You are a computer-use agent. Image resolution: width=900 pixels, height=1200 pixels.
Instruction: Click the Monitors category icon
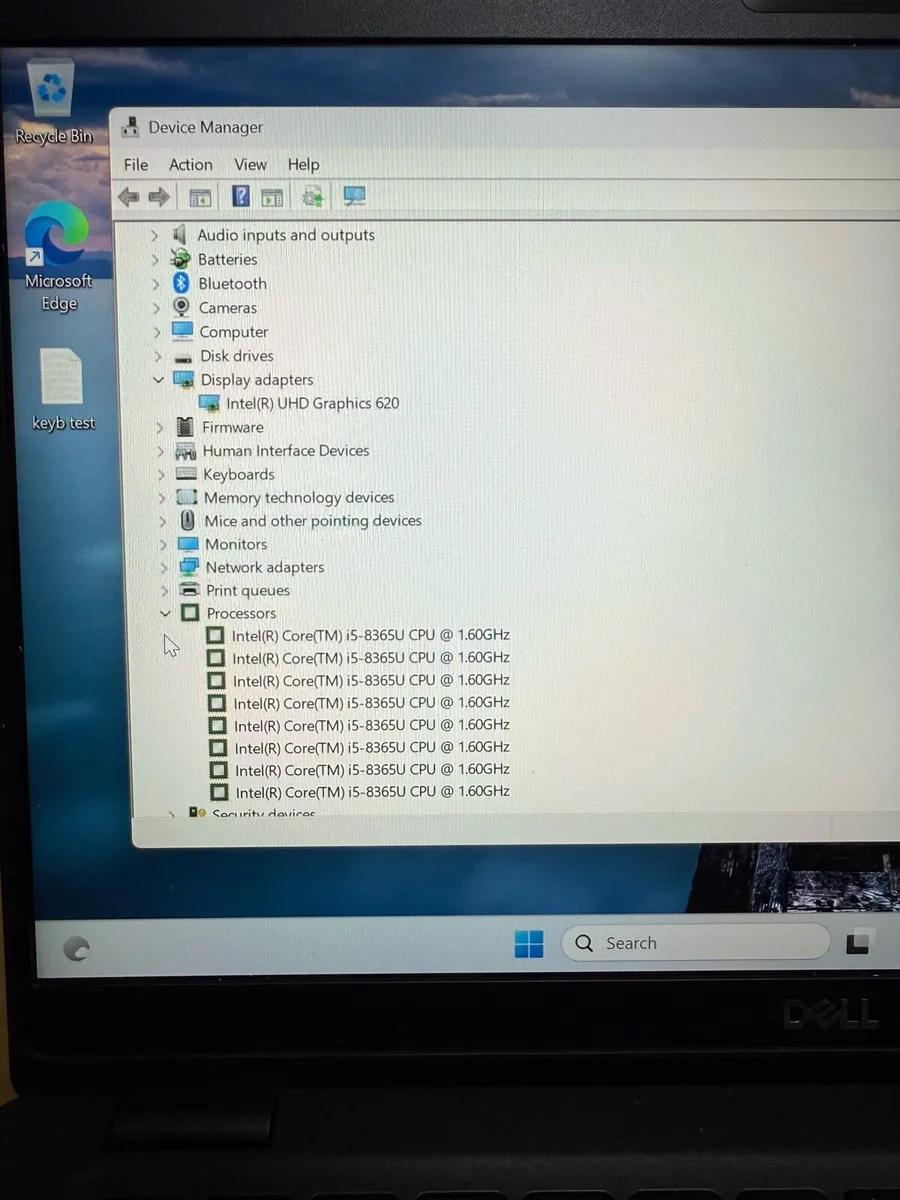[x=188, y=544]
